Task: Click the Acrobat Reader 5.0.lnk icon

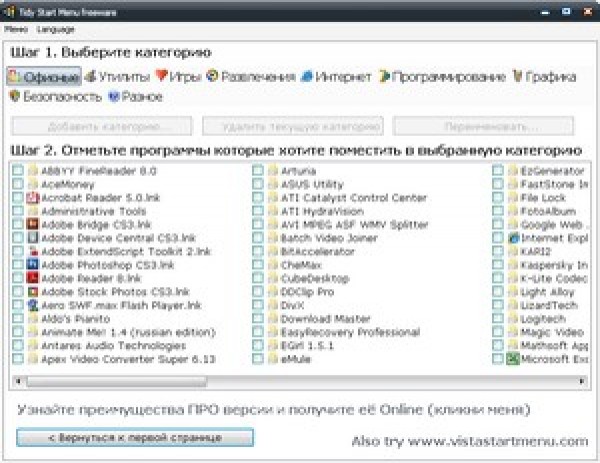Action: tap(33, 198)
